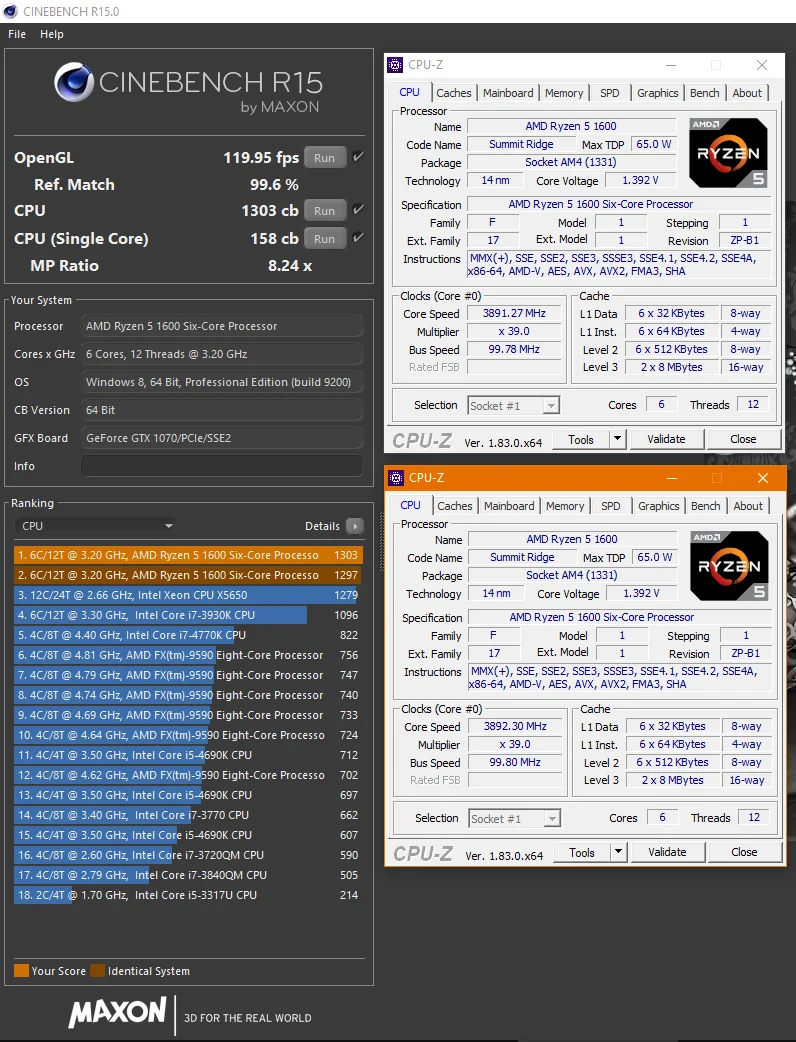Click the Ryzen 5 logo in lower CPU-Z
This screenshot has width=796, height=1042.
pyautogui.click(x=730, y=566)
